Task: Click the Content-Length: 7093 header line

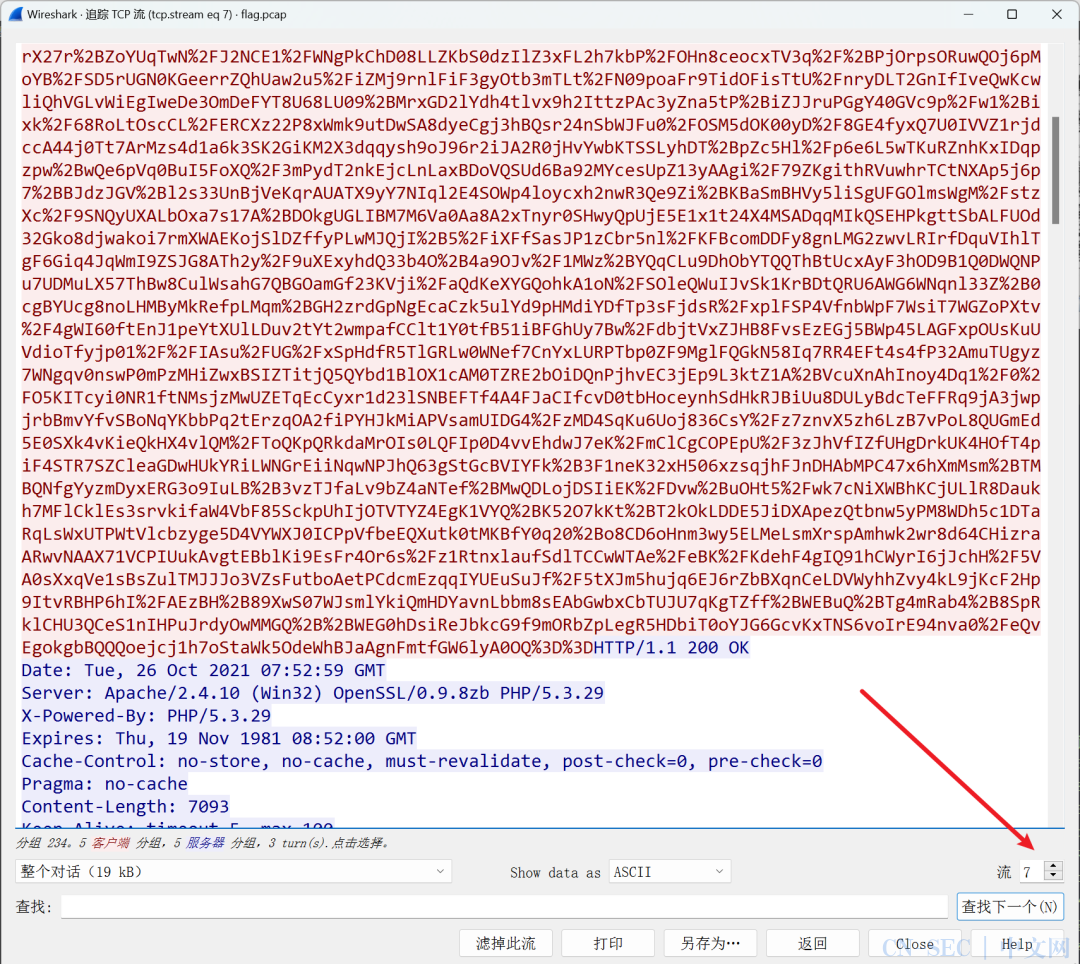Action: (x=125, y=806)
